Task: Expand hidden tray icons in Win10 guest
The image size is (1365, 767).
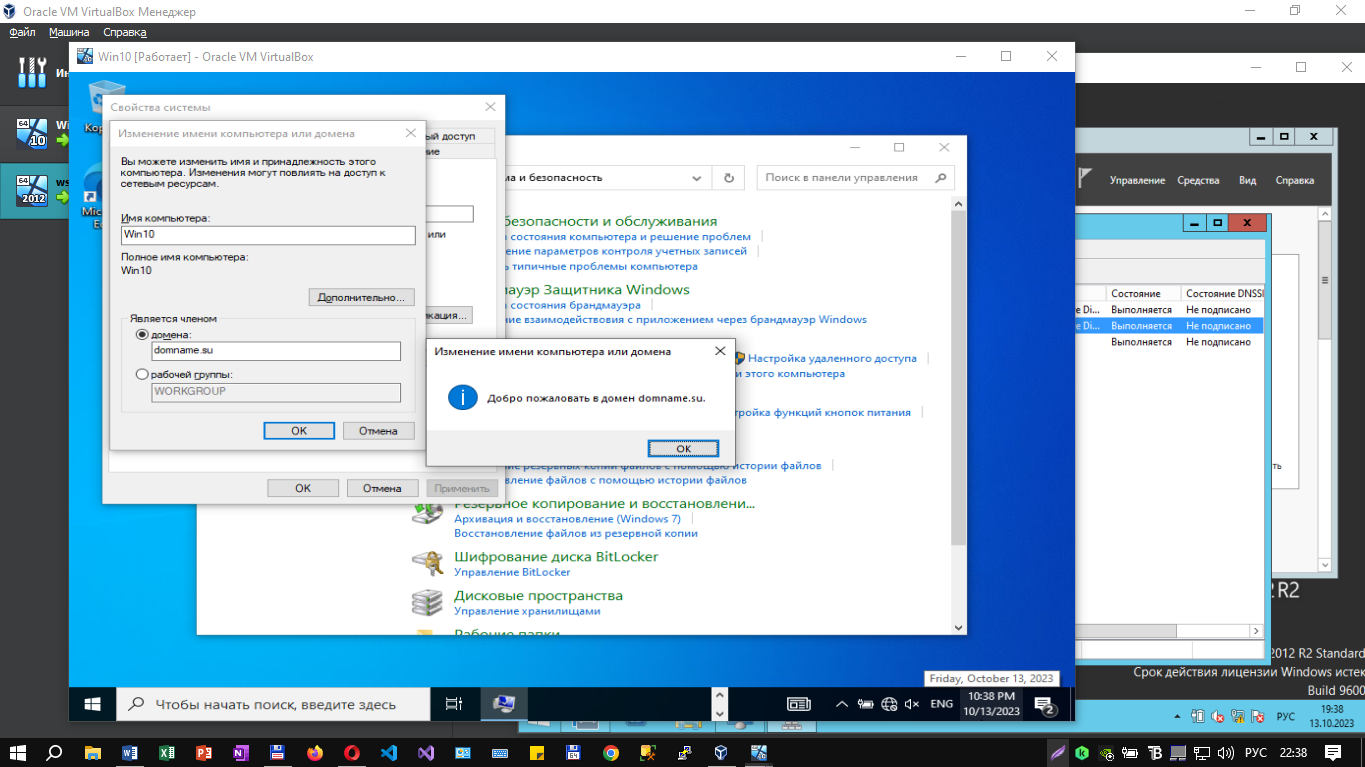Action: [x=842, y=704]
